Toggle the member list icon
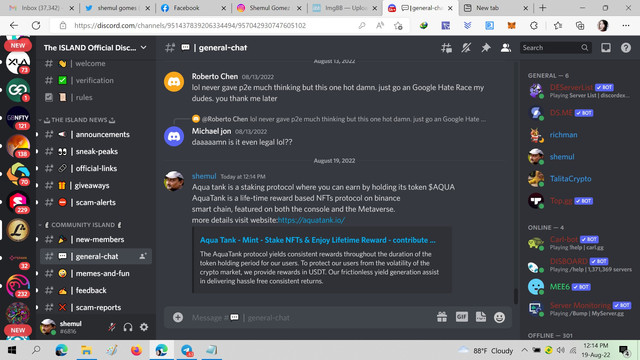This screenshot has height=360, width=640. [x=506, y=48]
